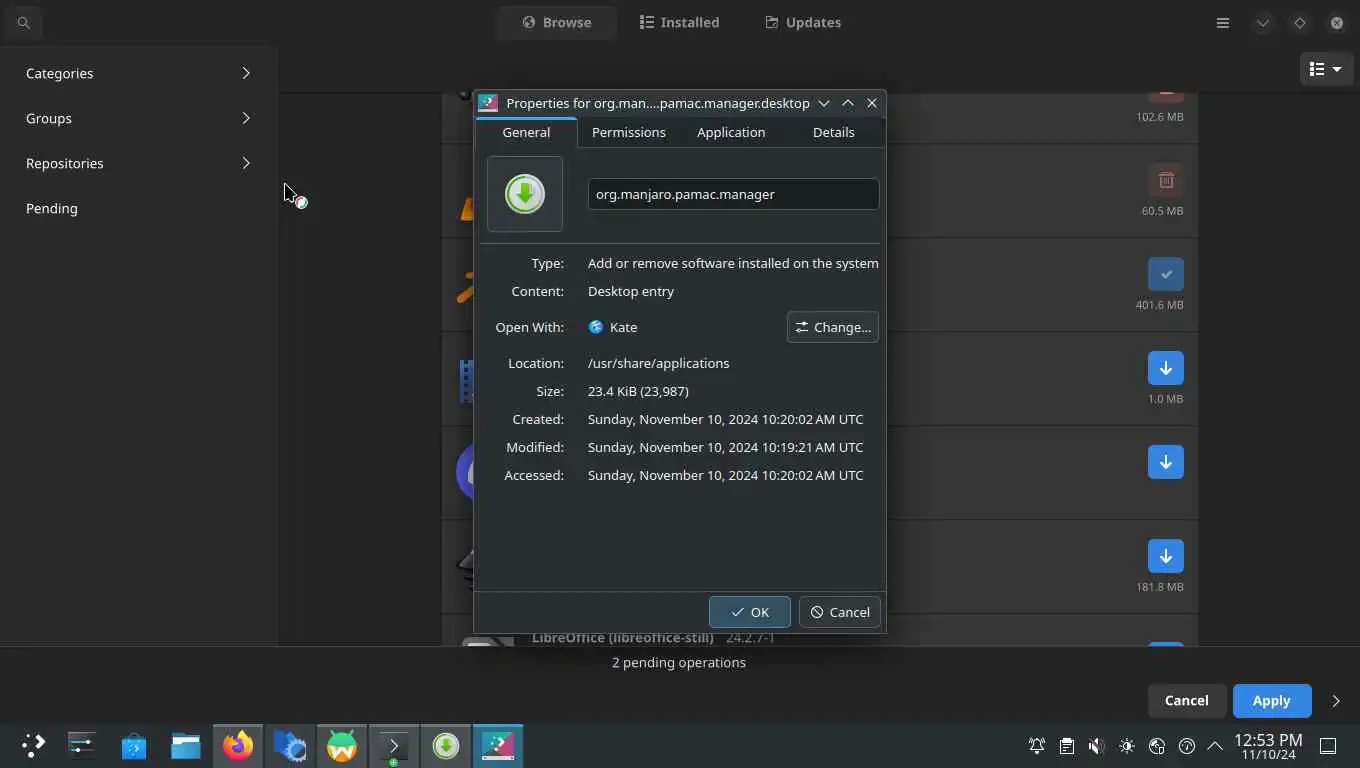
Task: Maximize the Pamac window via diamond button
Action: coord(1299,22)
